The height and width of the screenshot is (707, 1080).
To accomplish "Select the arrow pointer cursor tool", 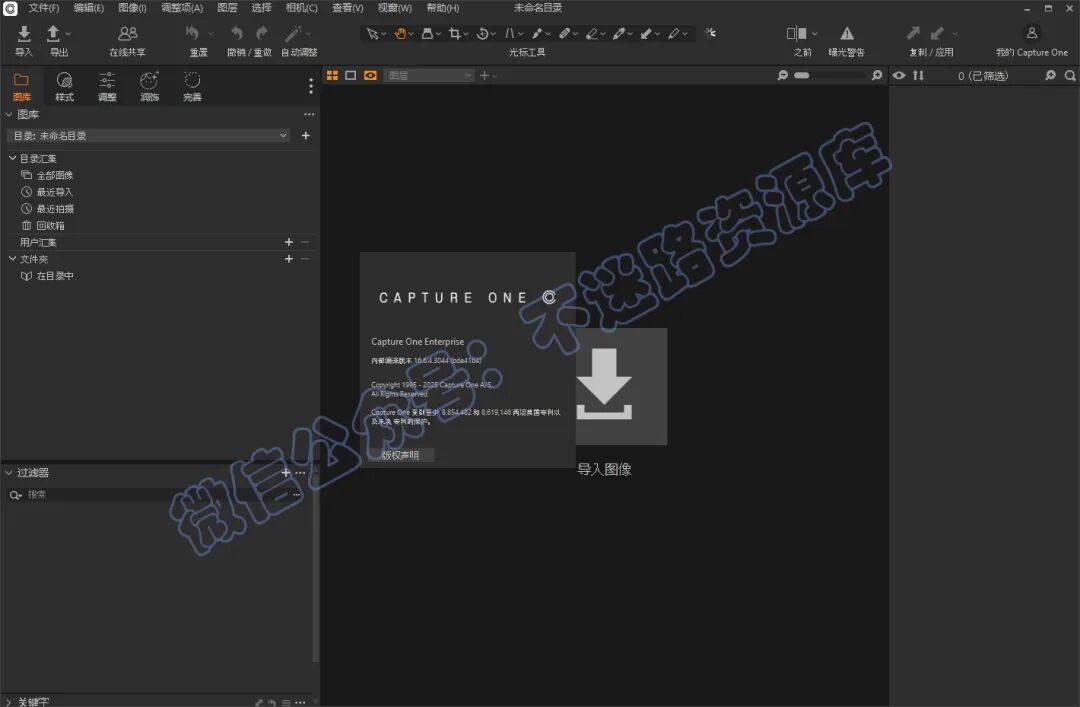I will click(373, 33).
